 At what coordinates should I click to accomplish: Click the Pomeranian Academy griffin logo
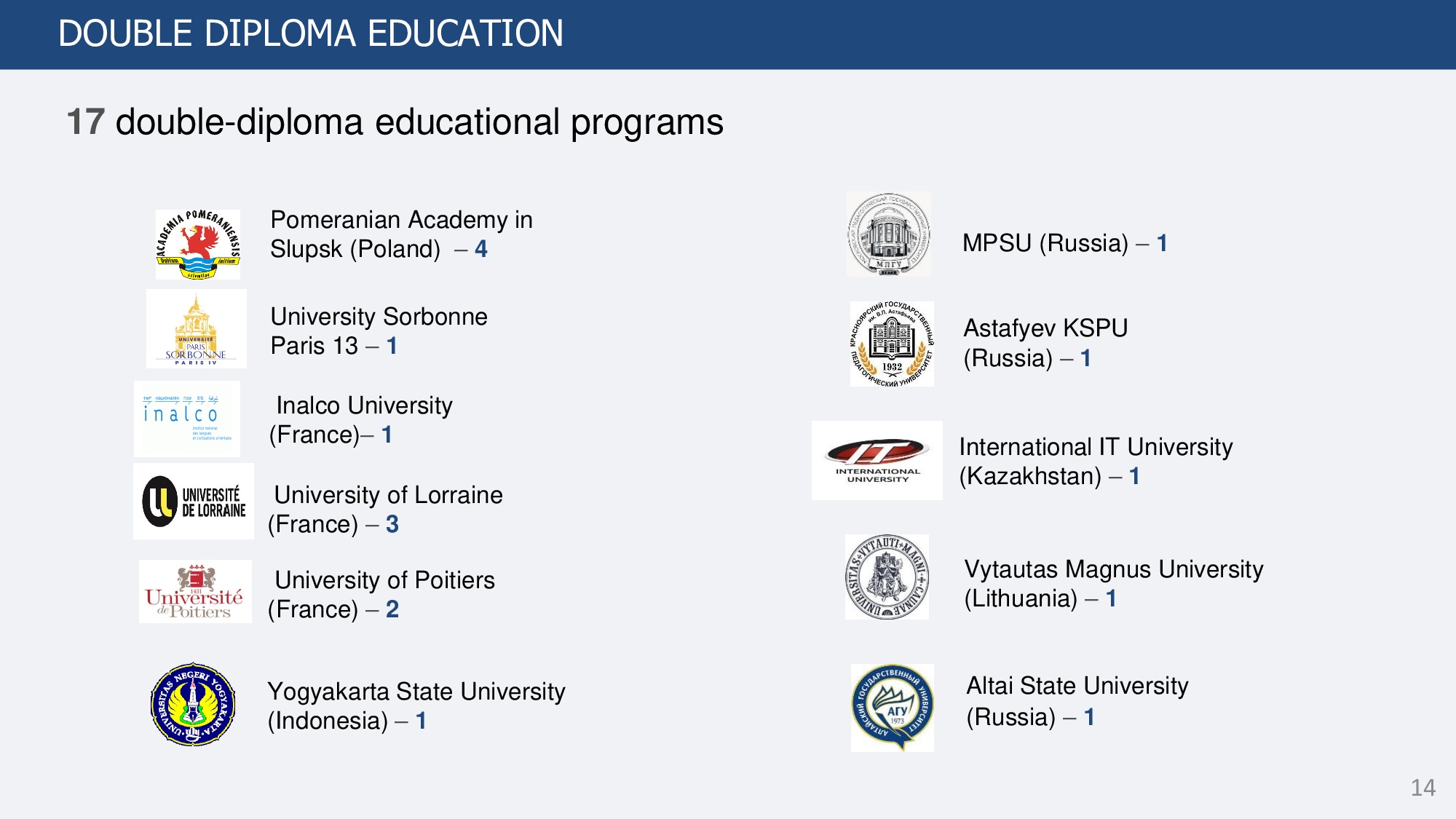pos(197,245)
